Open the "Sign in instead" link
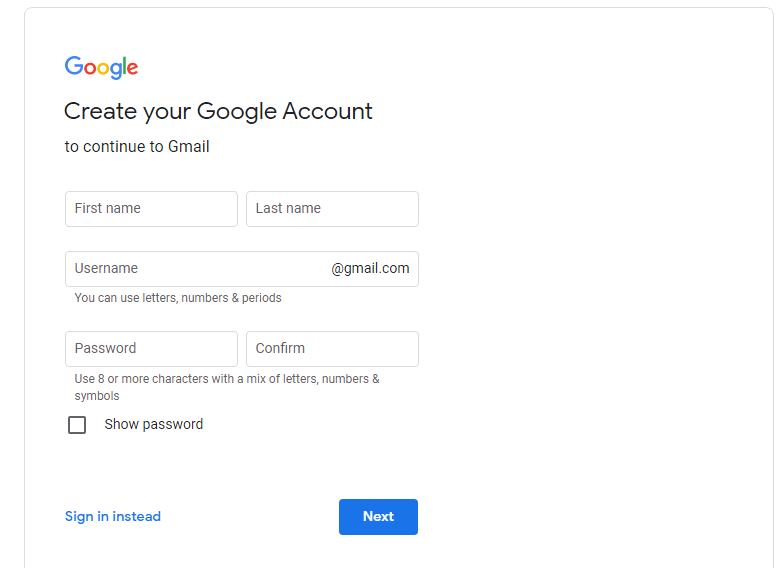 click(113, 517)
